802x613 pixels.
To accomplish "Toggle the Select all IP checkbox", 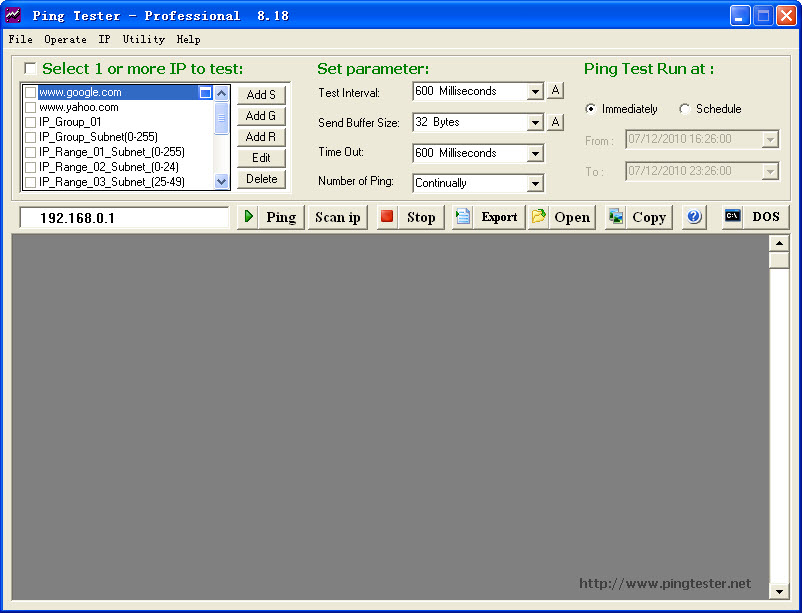I will 30,69.
